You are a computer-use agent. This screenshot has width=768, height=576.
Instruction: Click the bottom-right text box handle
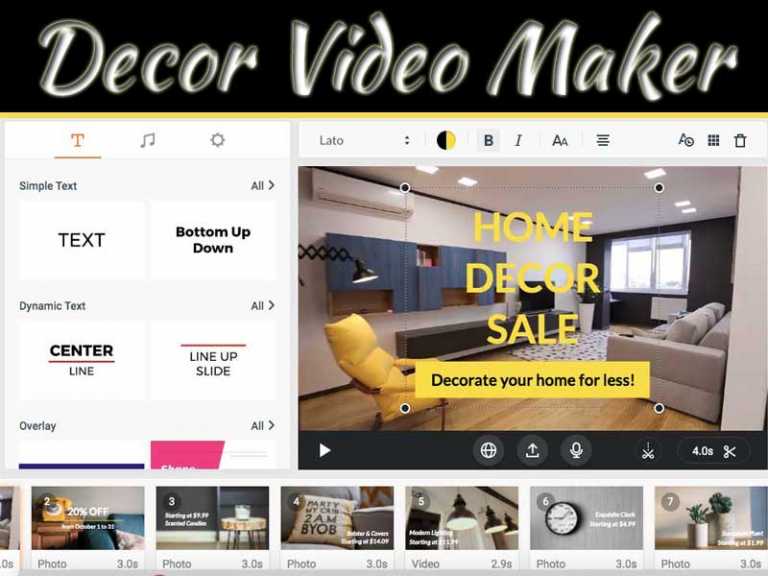tap(659, 408)
